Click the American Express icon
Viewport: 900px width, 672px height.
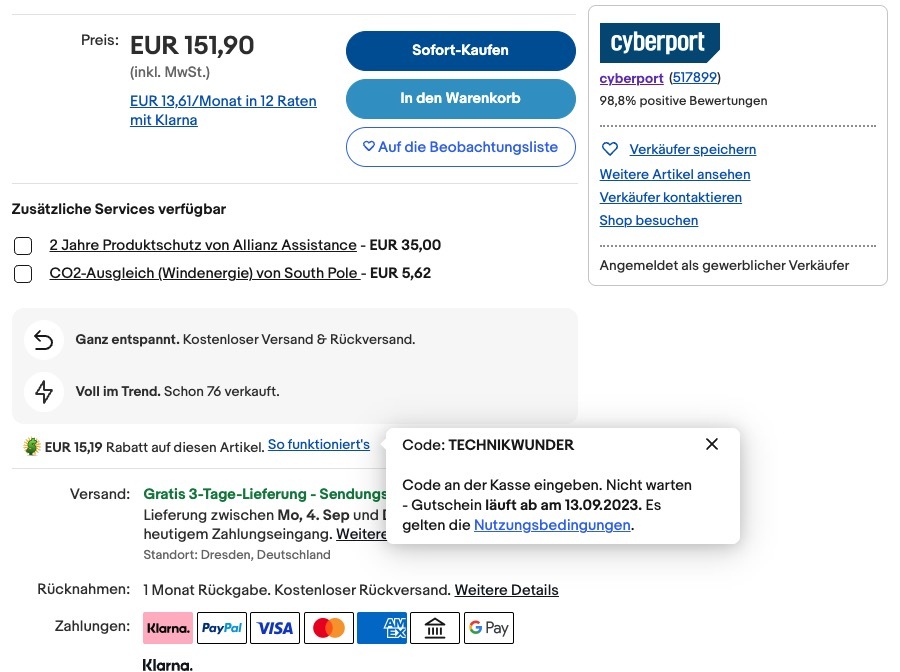pyautogui.click(x=382, y=628)
